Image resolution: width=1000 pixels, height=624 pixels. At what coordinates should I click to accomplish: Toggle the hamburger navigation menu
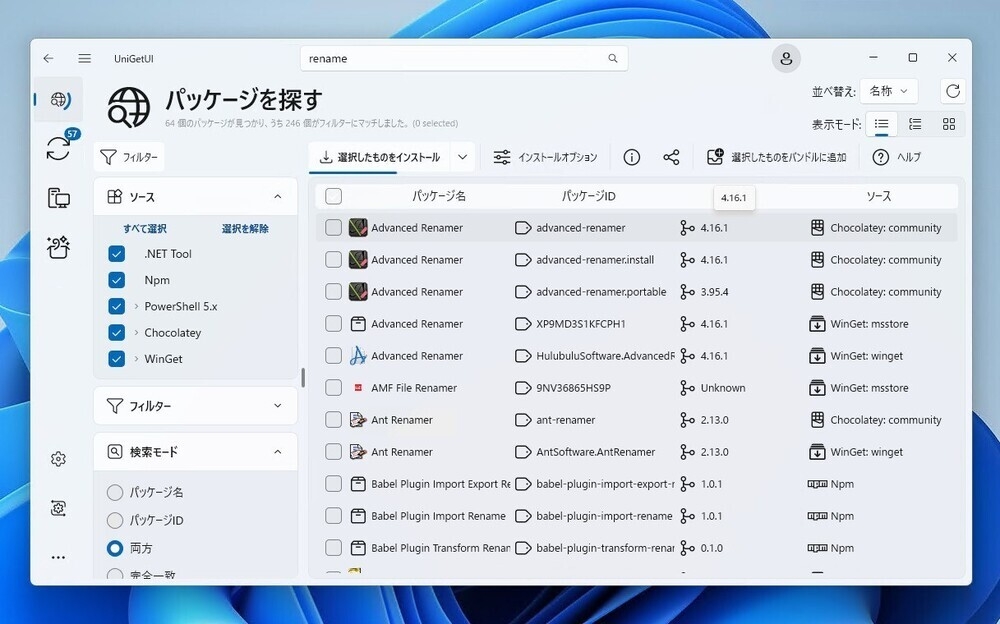coord(84,58)
